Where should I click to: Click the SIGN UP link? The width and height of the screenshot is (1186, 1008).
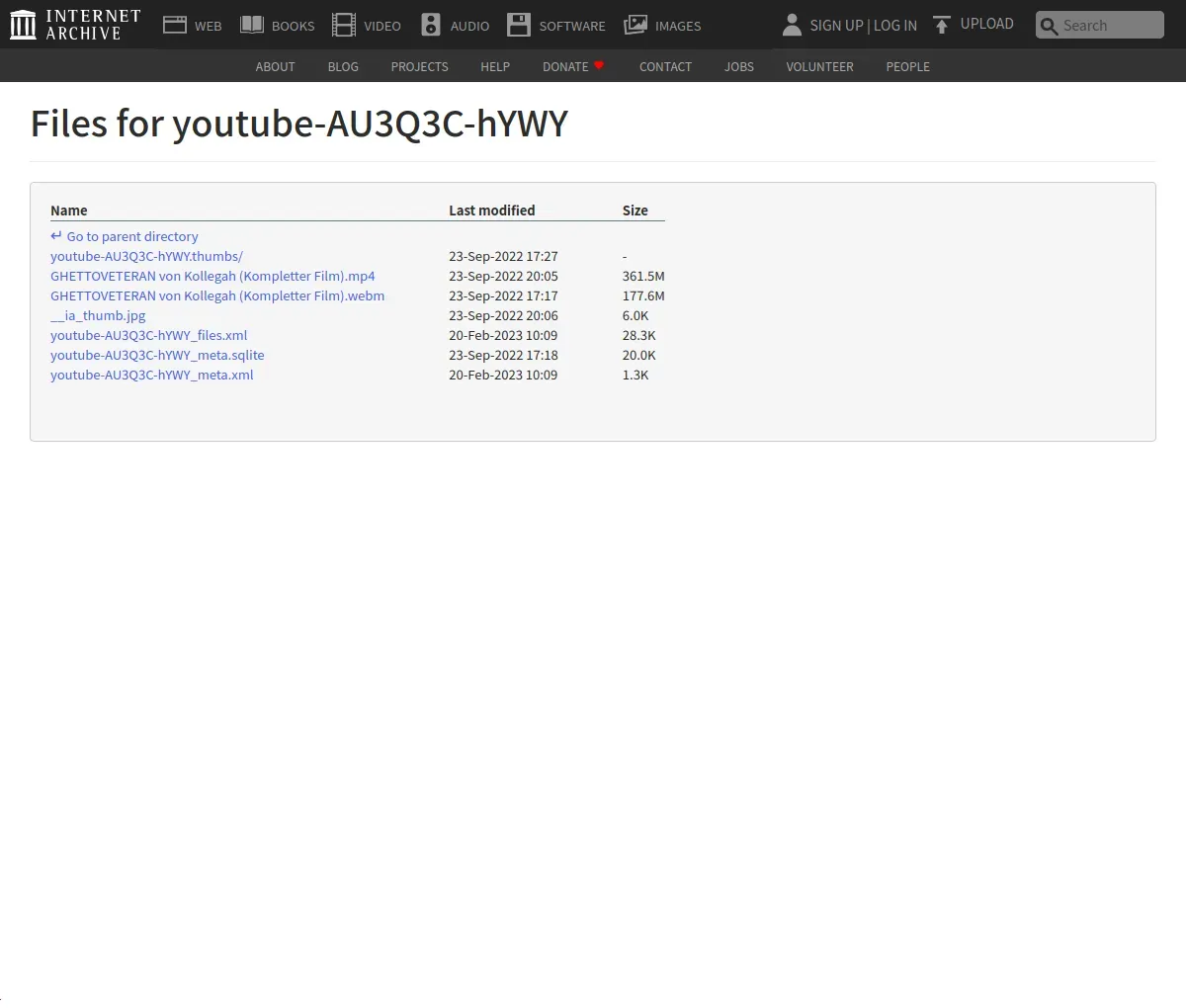tap(836, 26)
